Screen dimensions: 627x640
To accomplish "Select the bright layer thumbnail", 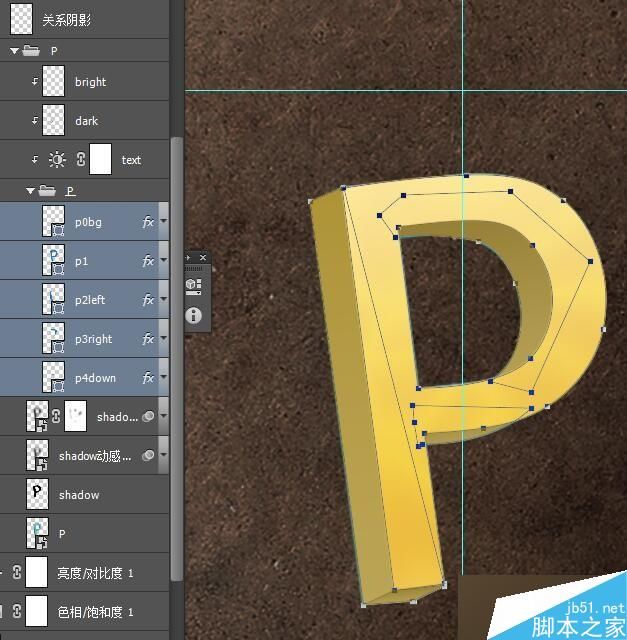I will pyautogui.click(x=53, y=81).
